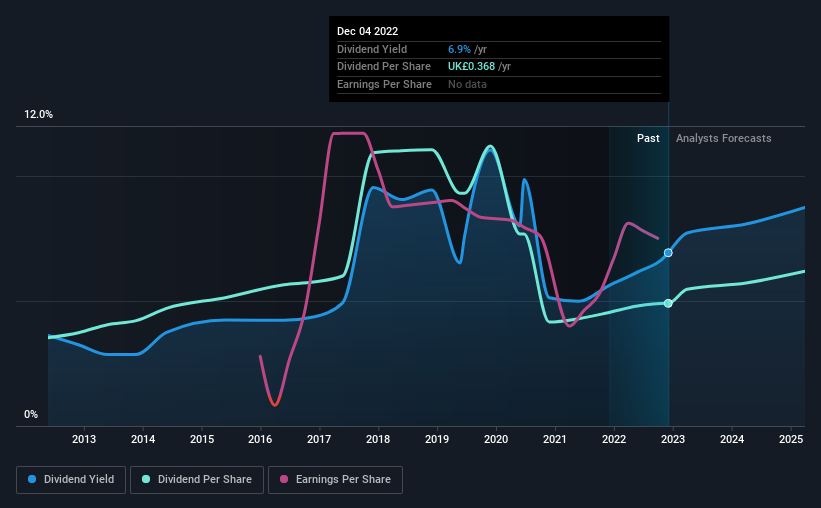Image resolution: width=821 pixels, height=508 pixels.
Task: Click the 2013 x-axis label
Action: pyautogui.click(x=84, y=439)
